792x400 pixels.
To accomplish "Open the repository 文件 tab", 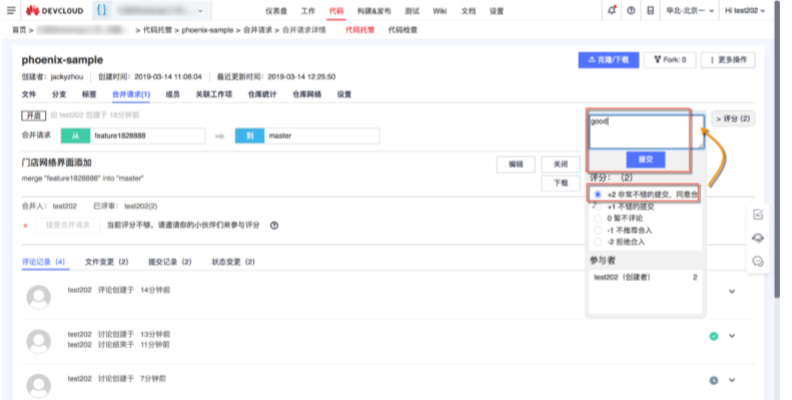I will (x=29, y=94).
